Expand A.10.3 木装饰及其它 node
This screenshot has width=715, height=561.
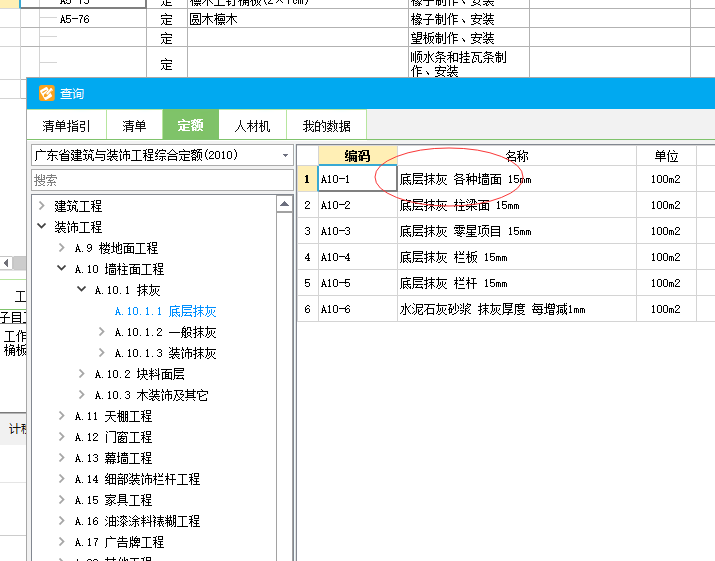coord(82,395)
